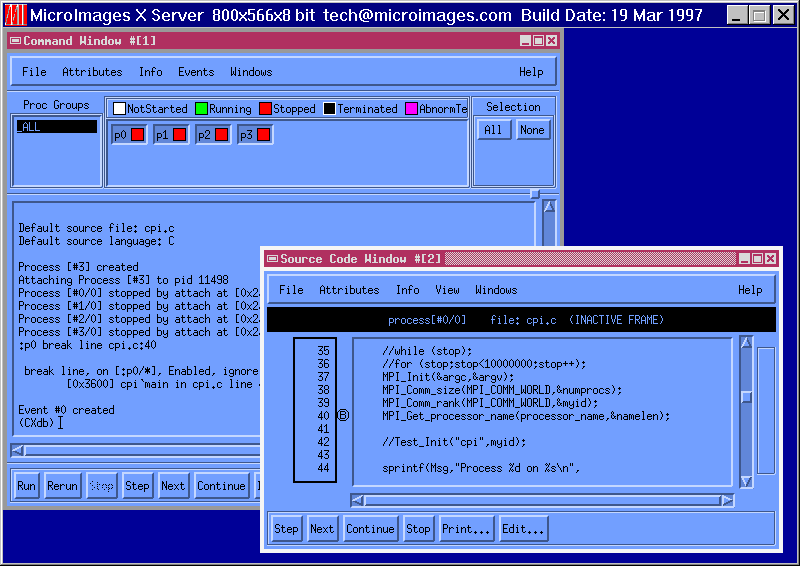Click the None selection button
Image resolution: width=800 pixels, height=566 pixels.
tap(532, 130)
